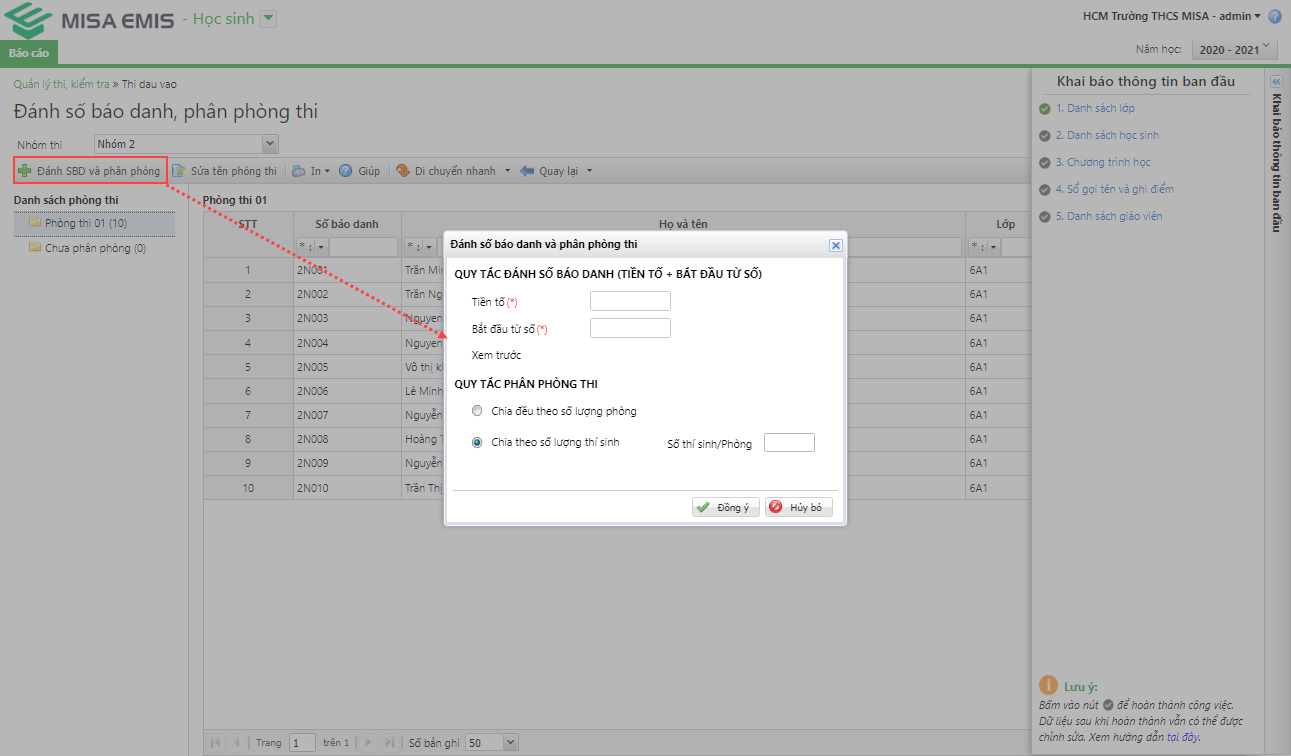Click the Giúp help toolbar button

point(360,171)
